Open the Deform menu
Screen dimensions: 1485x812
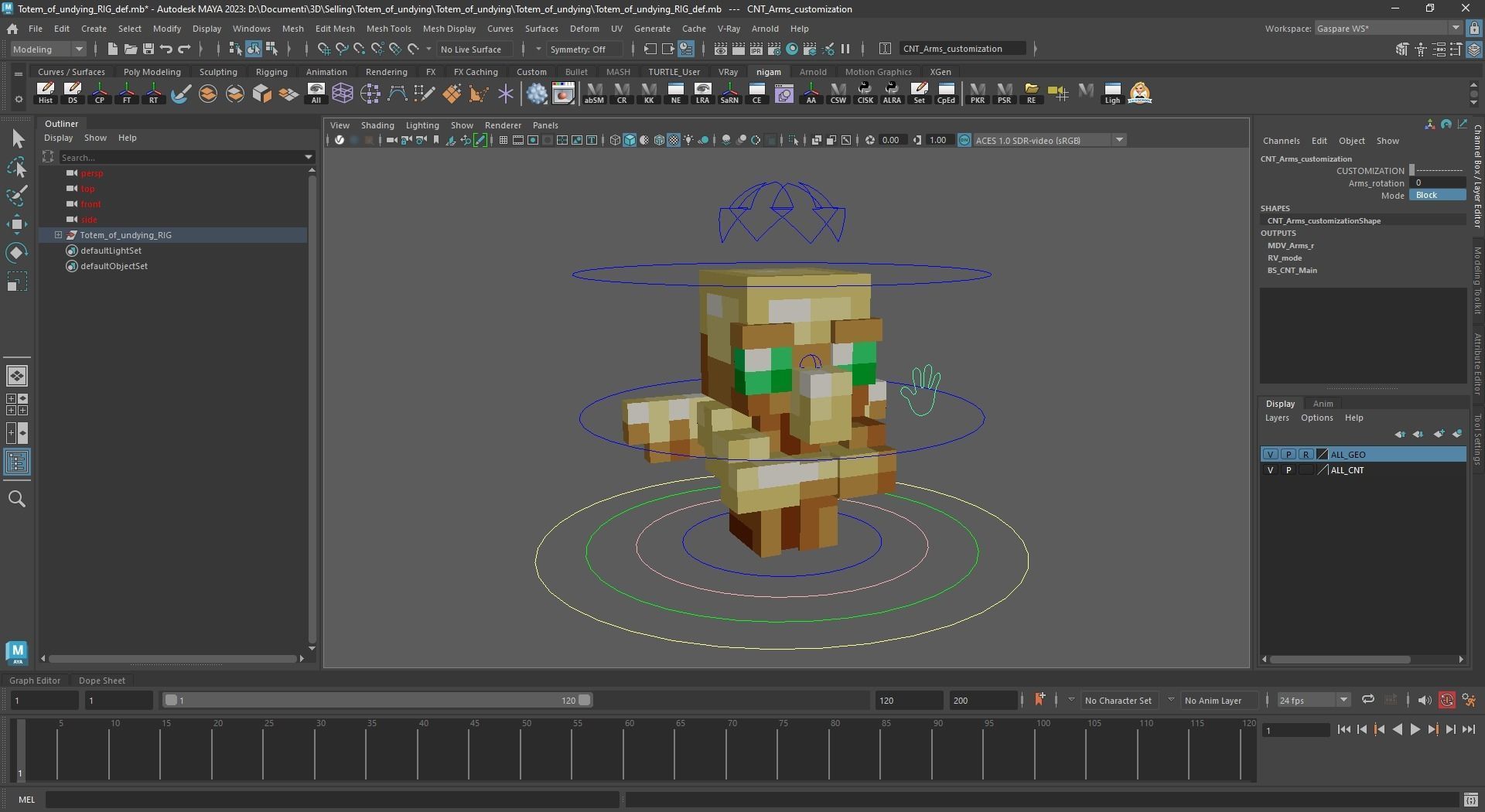[x=584, y=29]
